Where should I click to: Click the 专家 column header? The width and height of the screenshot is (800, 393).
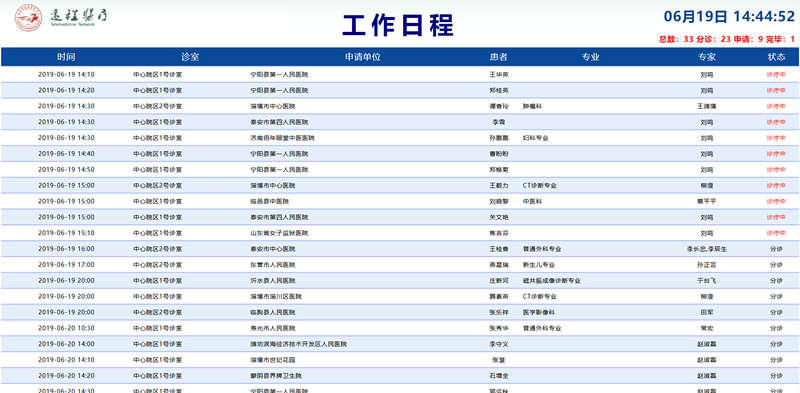click(707, 57)
